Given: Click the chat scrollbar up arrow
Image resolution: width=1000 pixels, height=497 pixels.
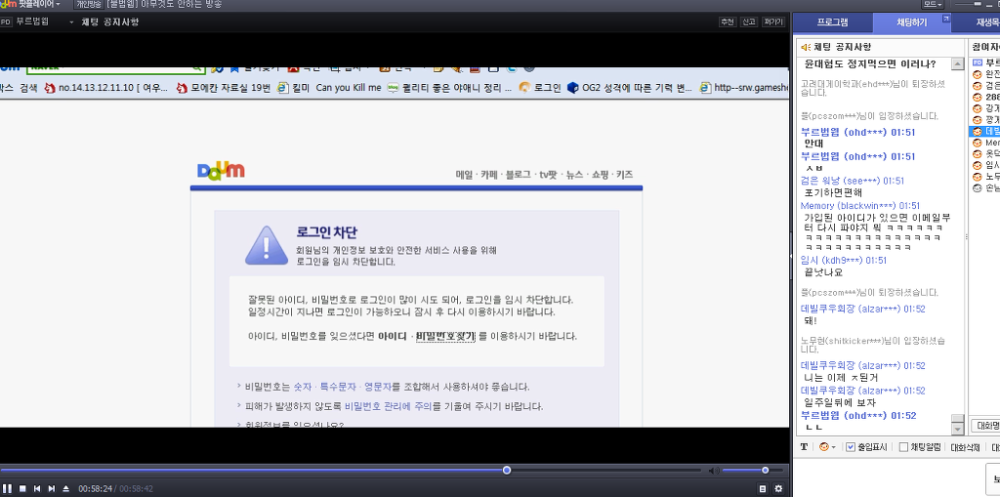Looking at the screenshot, I should click(x=957, y=64).
